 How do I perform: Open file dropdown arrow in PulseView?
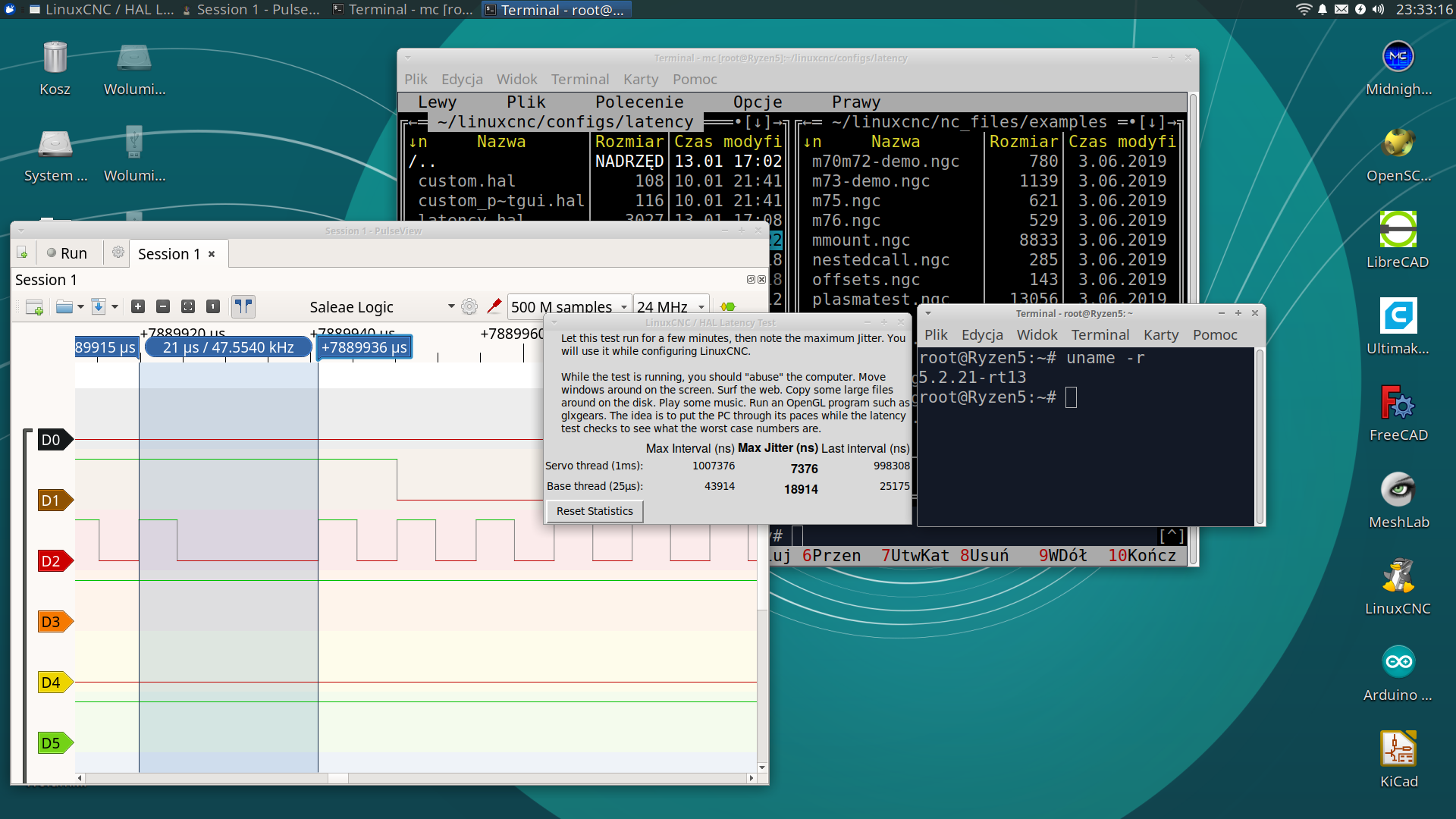pyautogui.click(x=80, y=306)
